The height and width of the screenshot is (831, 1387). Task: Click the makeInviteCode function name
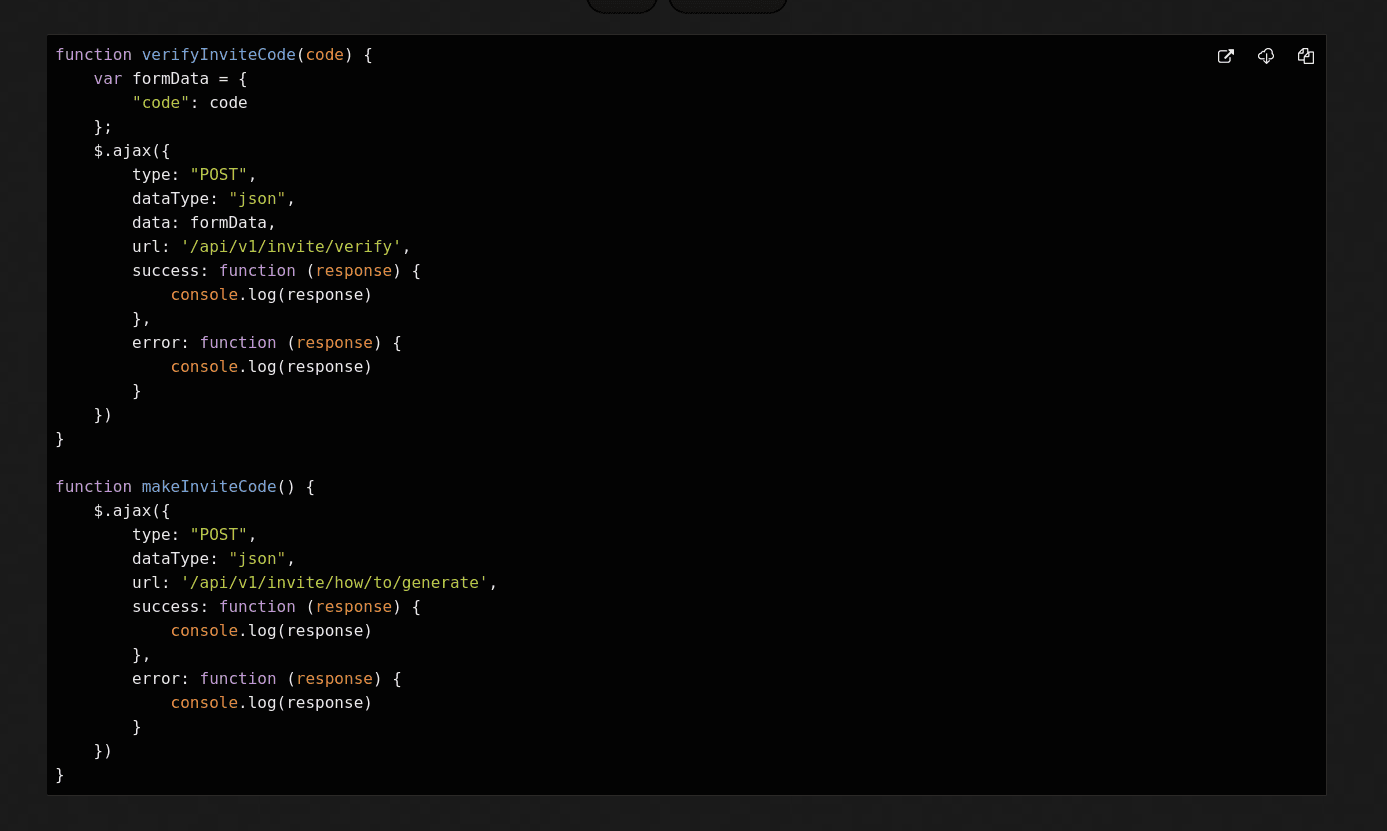click(x=208, y=487)
